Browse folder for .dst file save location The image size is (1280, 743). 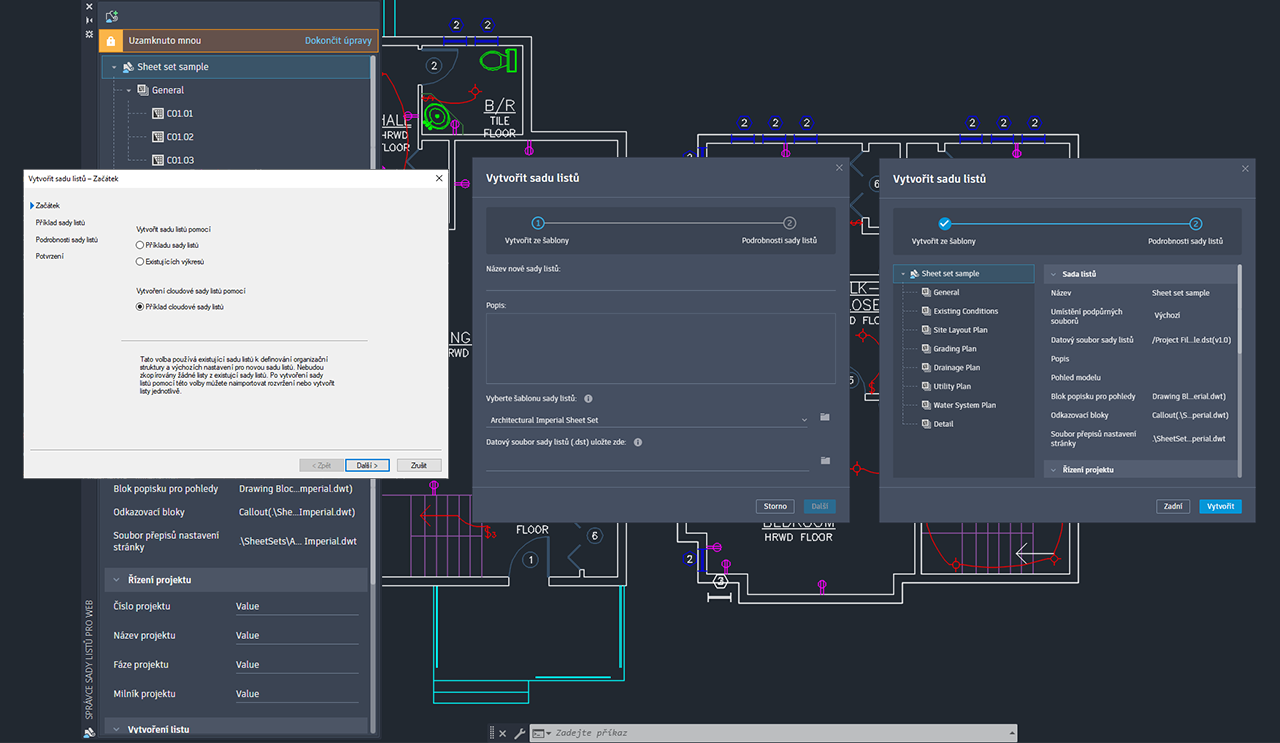(825, 460)
